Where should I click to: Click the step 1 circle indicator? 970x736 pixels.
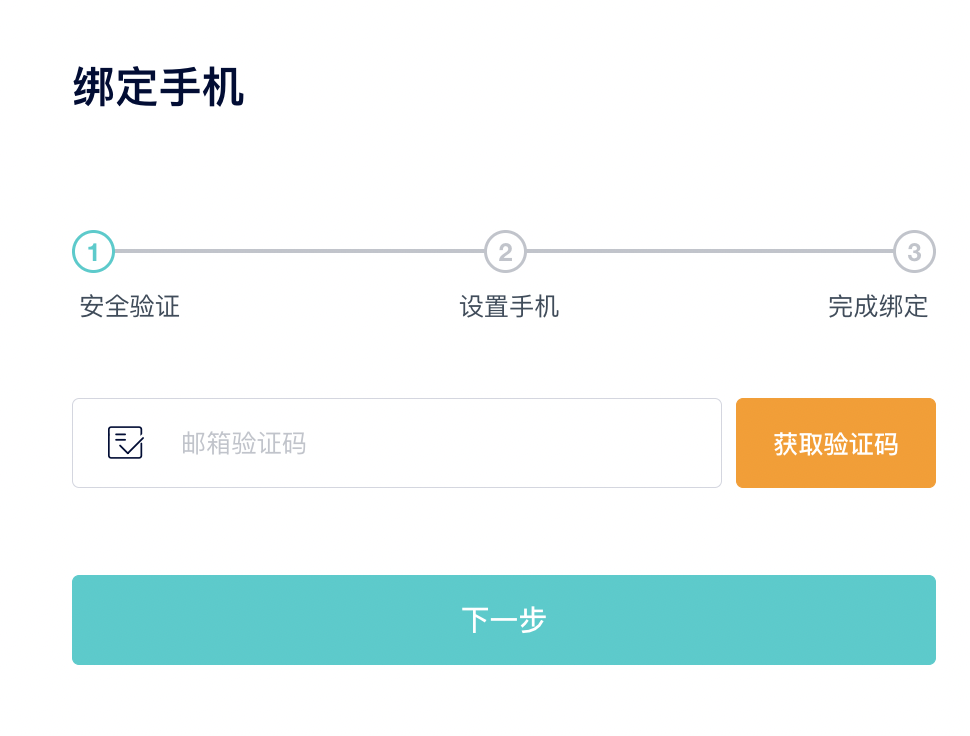[x=93, y=252]
